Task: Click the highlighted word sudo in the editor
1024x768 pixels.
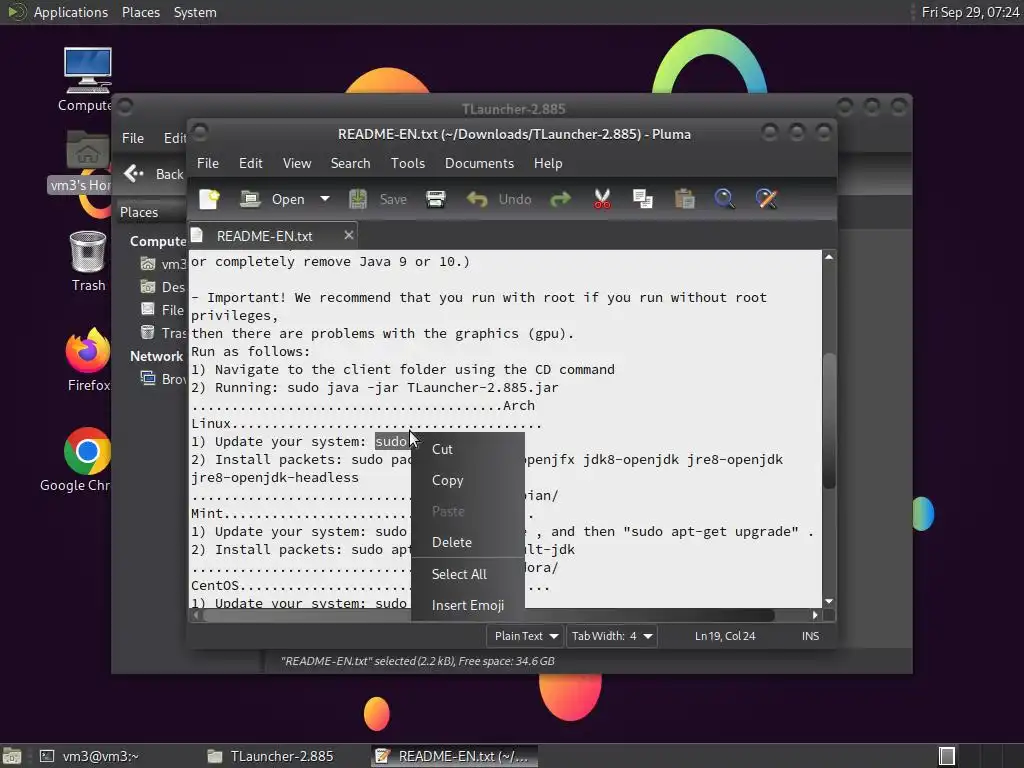Action: [x=391, y=441]
